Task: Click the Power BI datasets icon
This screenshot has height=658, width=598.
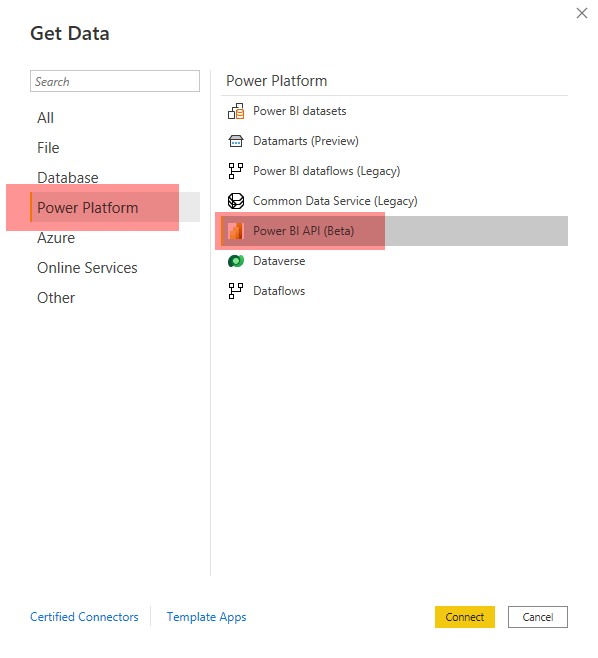Action: point(236,111)
